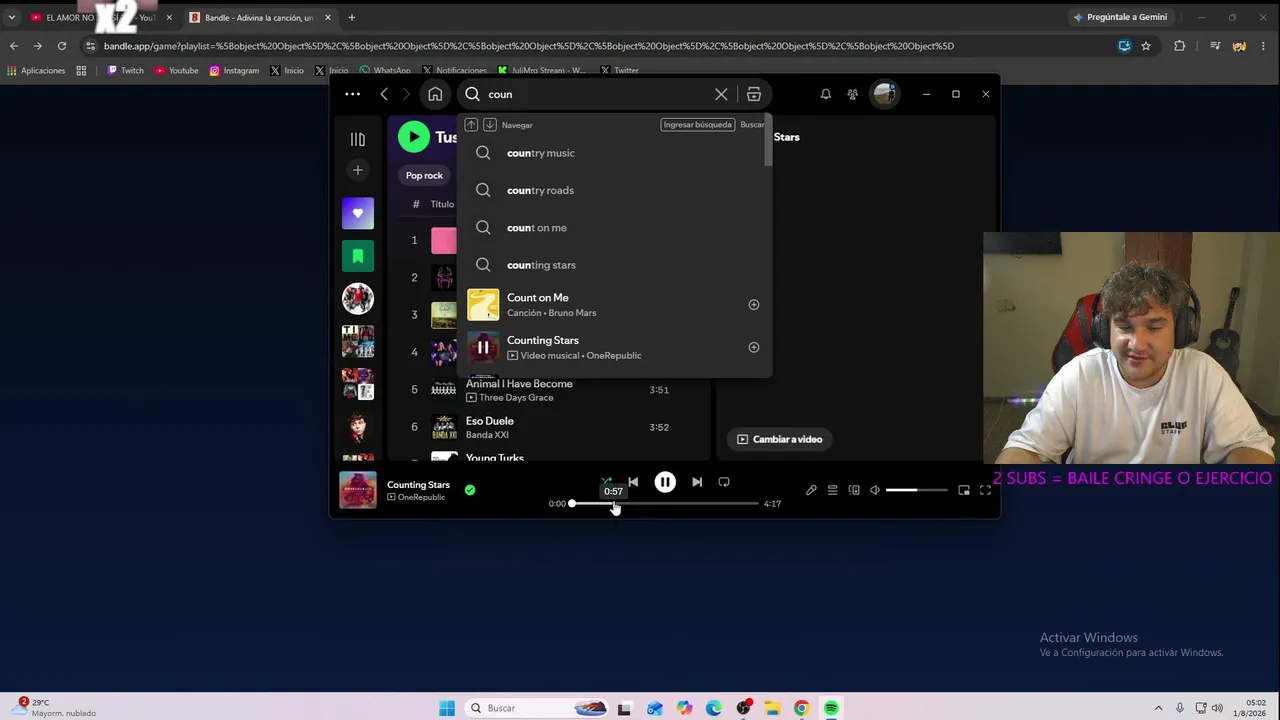Toggle saved checkmark for Counting Stars
Image resolution: width=1280 pixels, height=720 pixels.
tap(470, 490)
